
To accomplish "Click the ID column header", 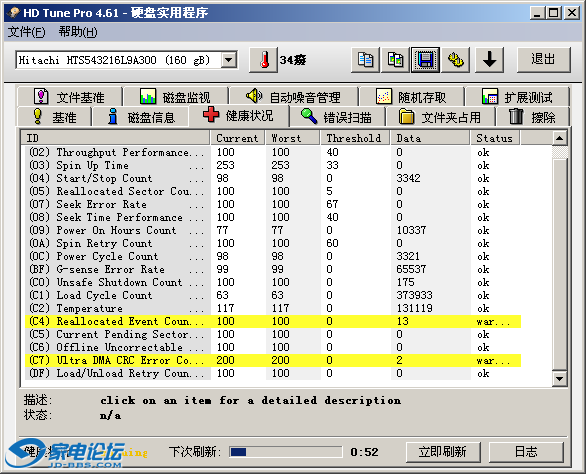I will click(115, 138).
